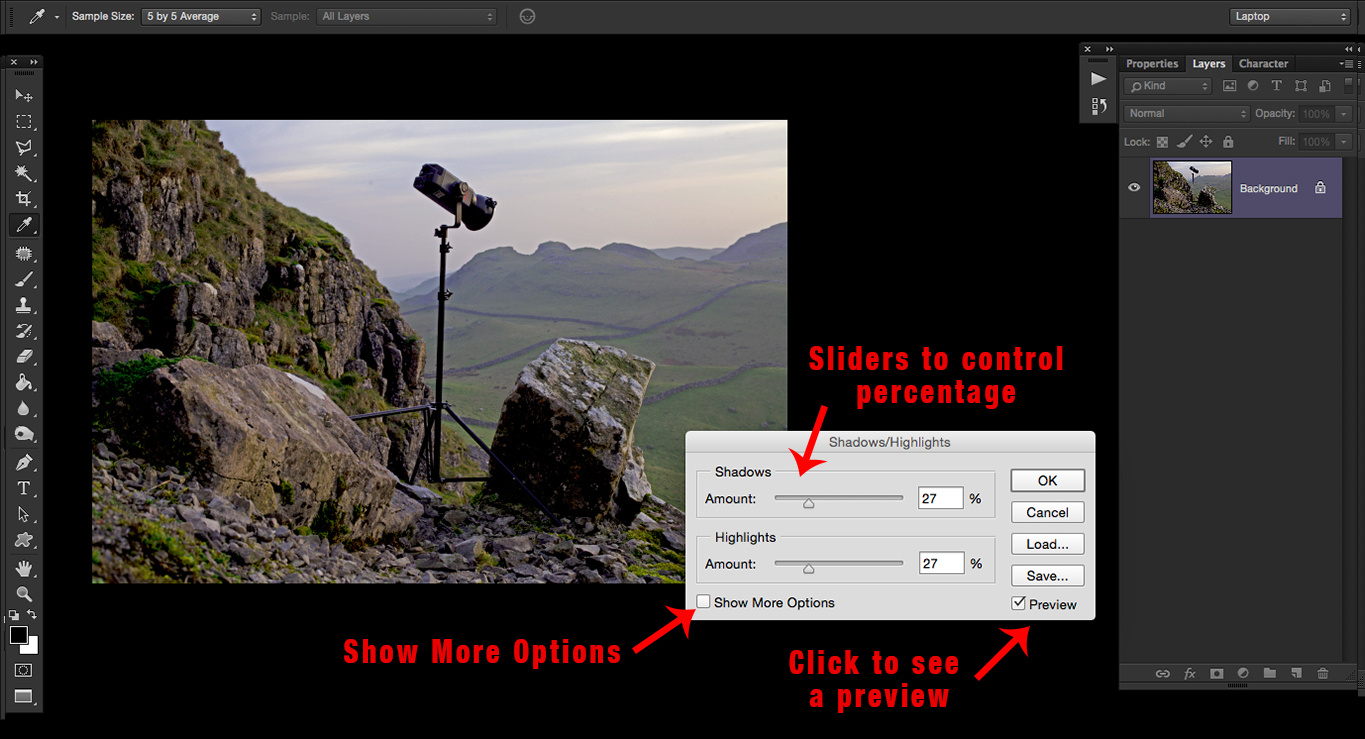Screen dimensions: 1365x739
Task: Select the Zoom tool
Action: click(x=24, y=595)
